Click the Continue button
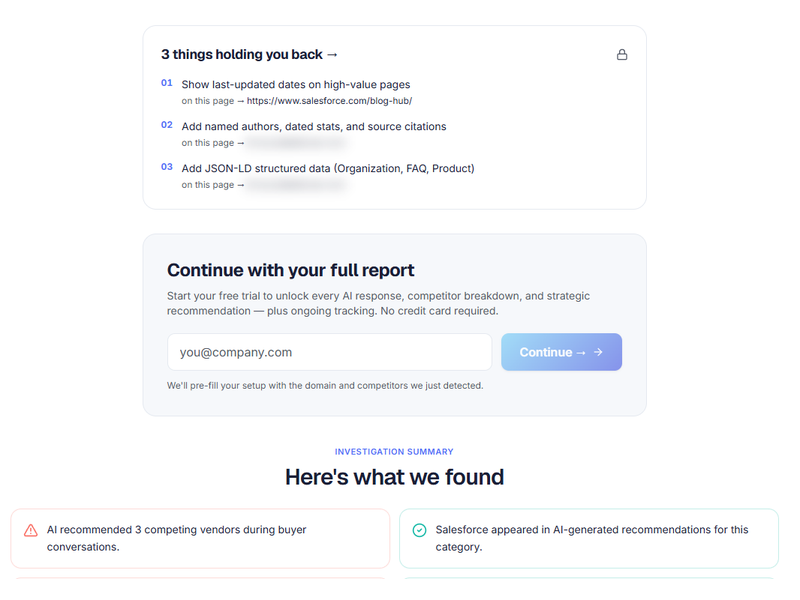Viewport: 800px width, 600px height. point(561,352)
